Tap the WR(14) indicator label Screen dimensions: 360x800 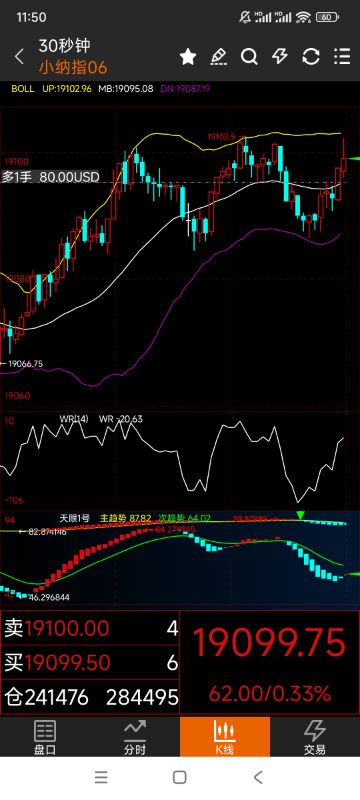coord(74,419)
